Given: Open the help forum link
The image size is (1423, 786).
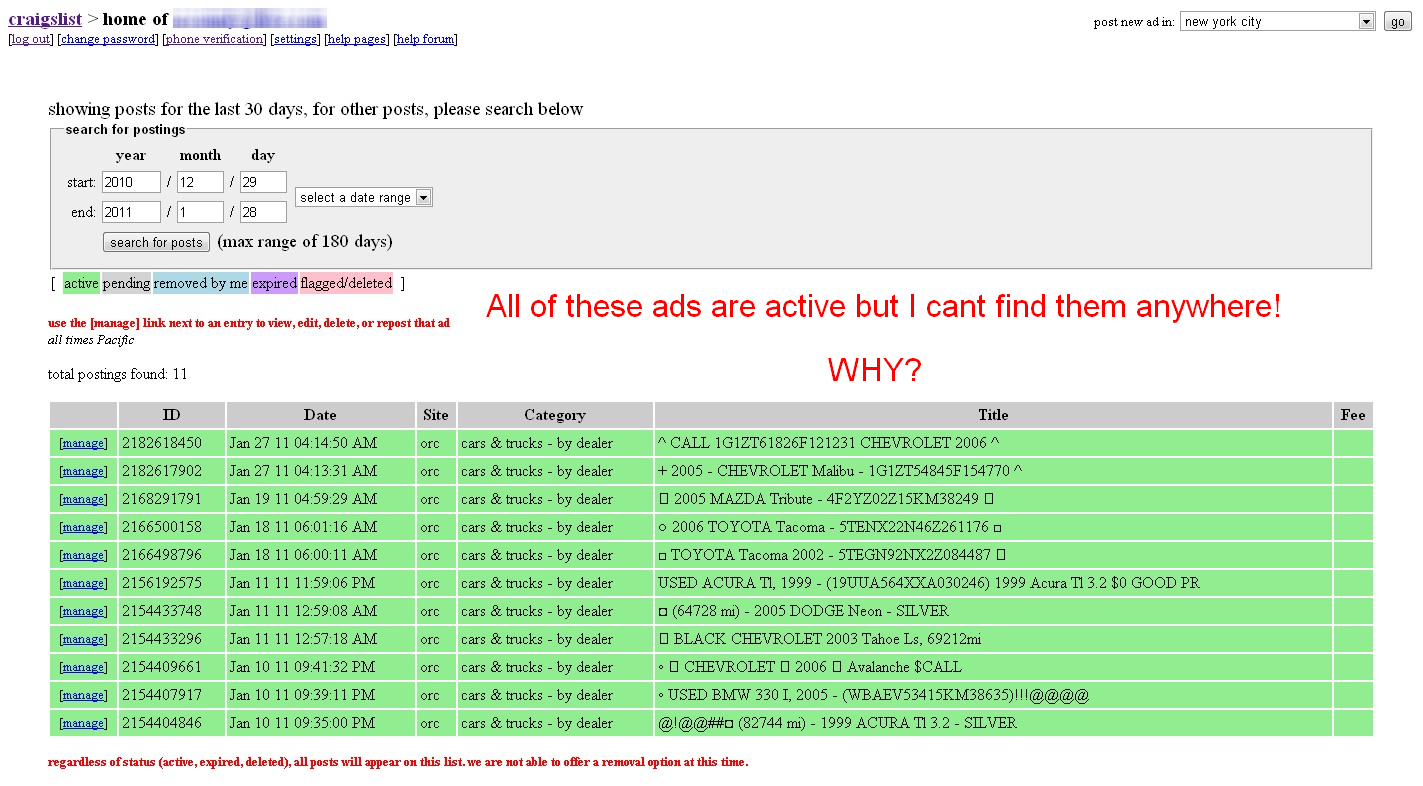Looking at the screenshot, I should (x=425, y=39).
